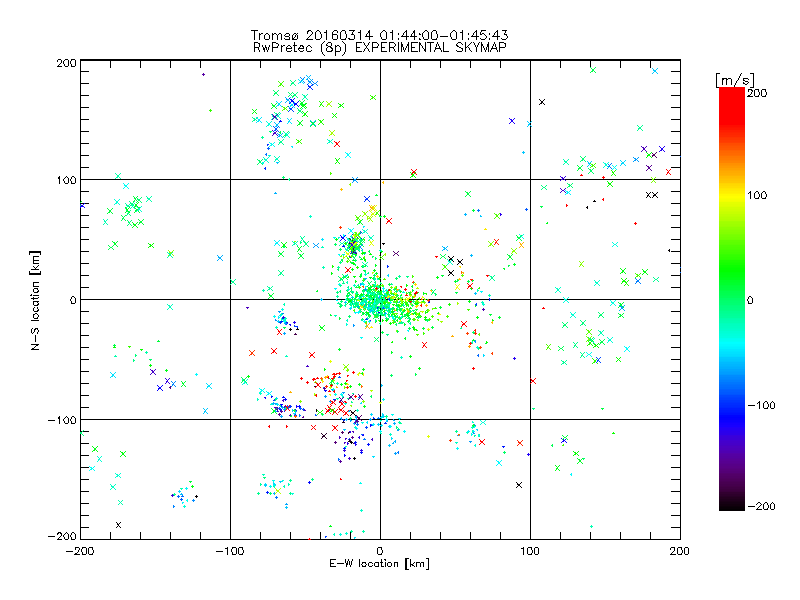800x600 pixels.
Task: Click the colorbar tick label '-200'
Action: [x=761, y=506]
